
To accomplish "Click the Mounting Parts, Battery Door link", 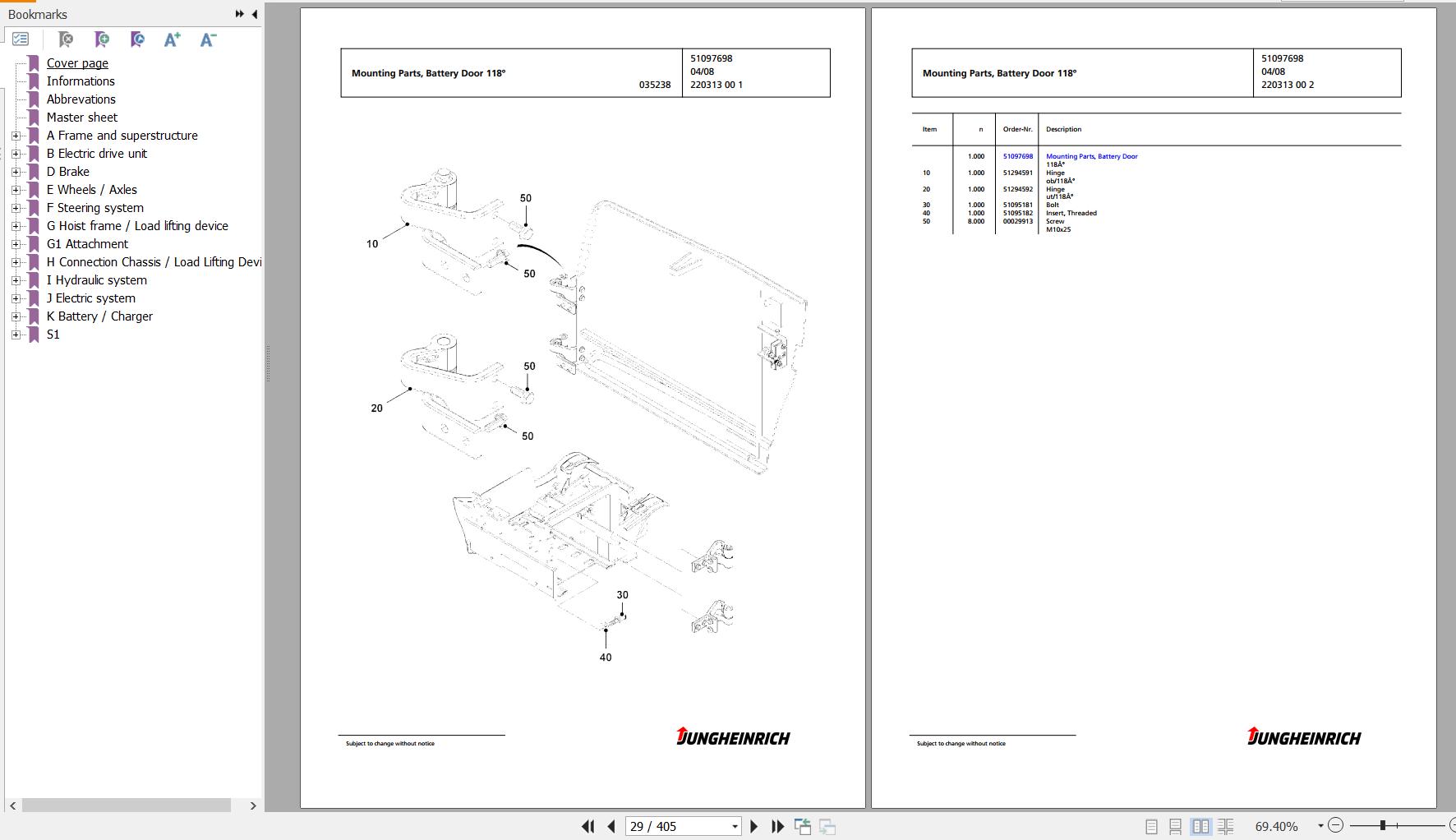I will click(1091, 156).
